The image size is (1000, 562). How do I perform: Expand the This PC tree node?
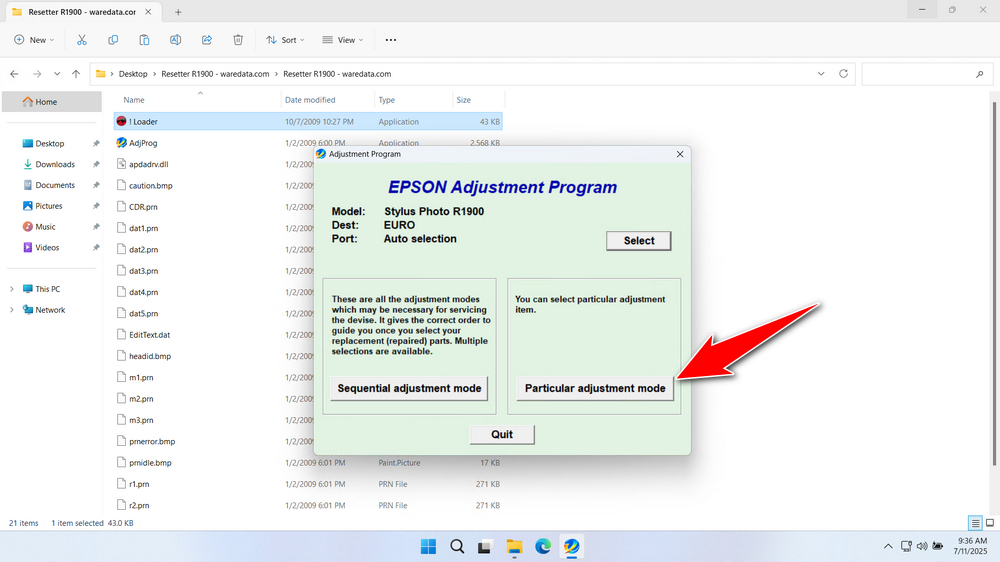tap(11, 289)
